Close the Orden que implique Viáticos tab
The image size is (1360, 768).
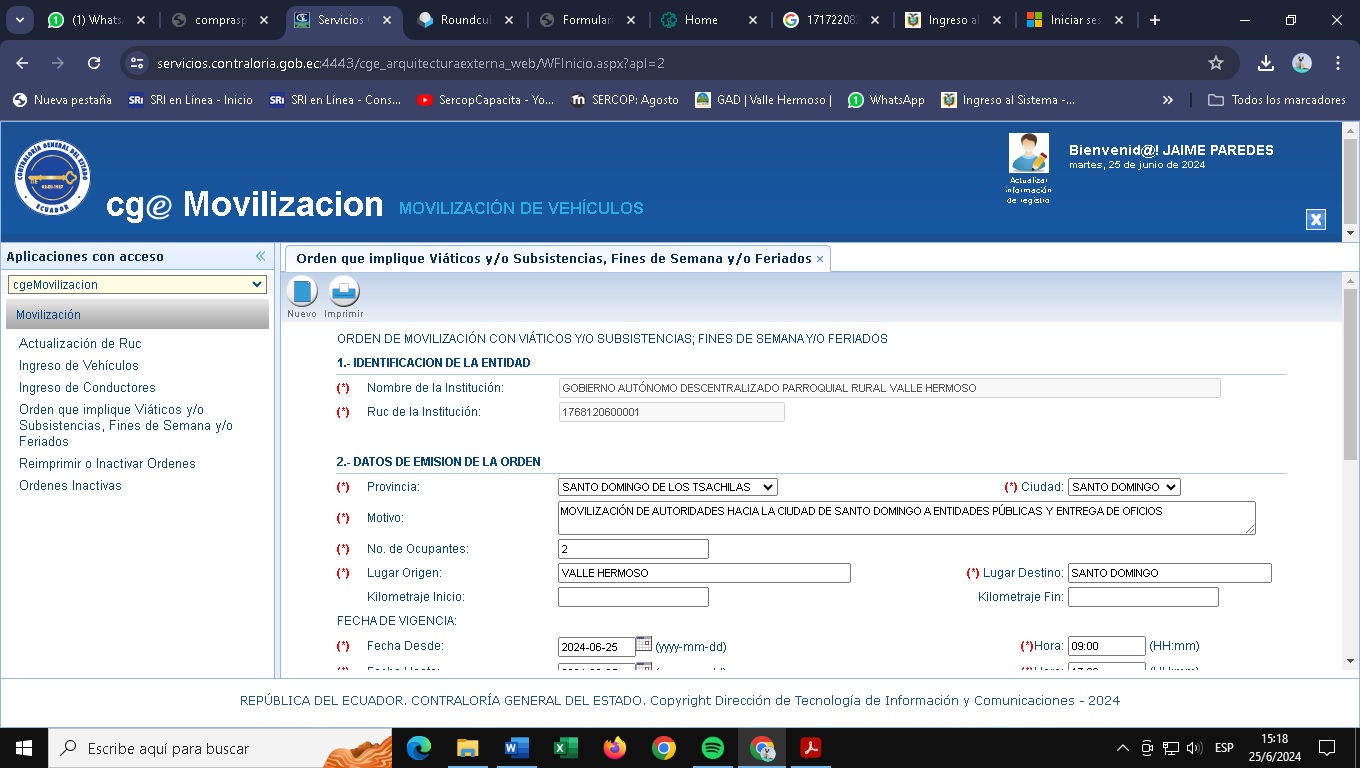[x=820, y=259]
